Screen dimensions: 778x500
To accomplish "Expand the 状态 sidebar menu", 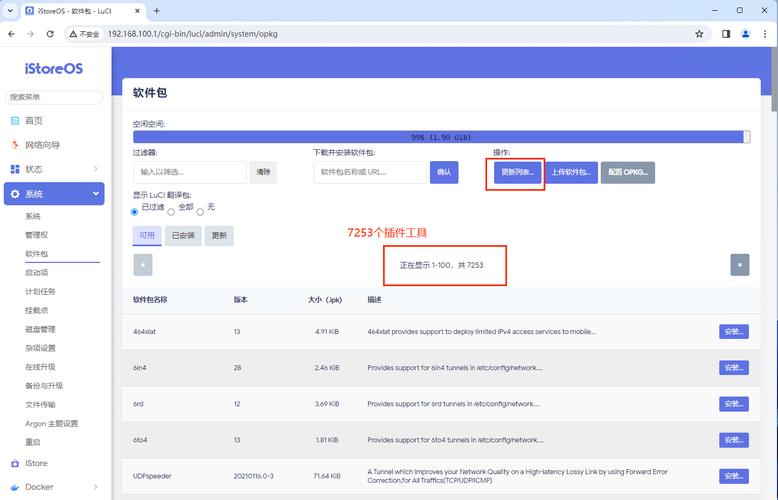I will pos(95,169).
